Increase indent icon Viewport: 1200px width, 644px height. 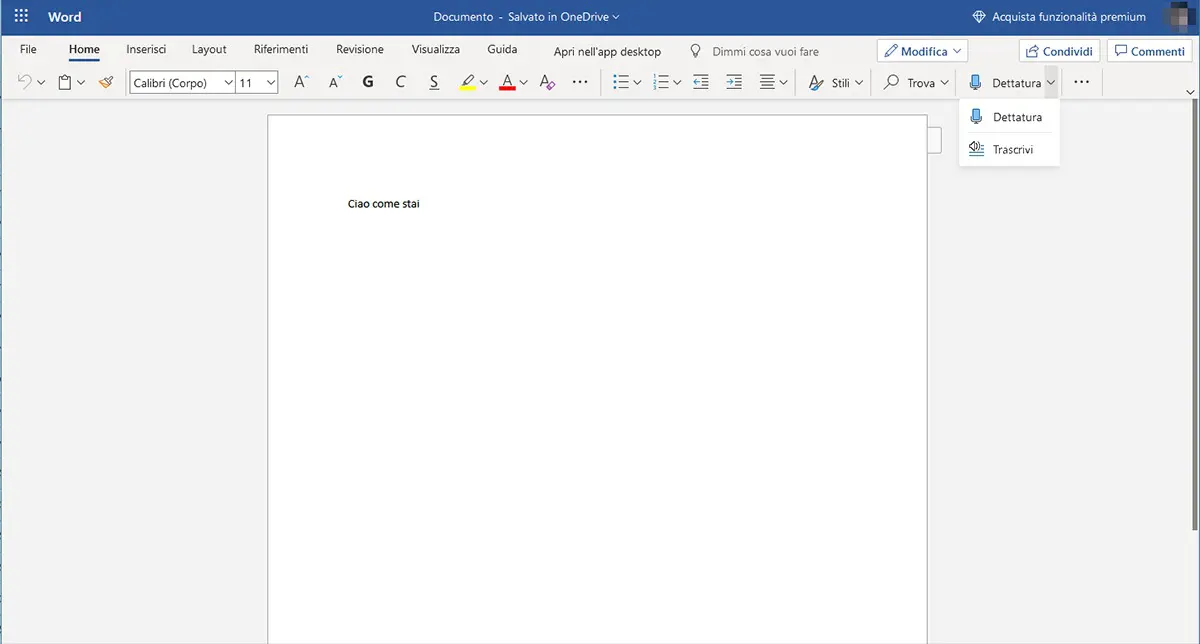[x=734, y=83]
